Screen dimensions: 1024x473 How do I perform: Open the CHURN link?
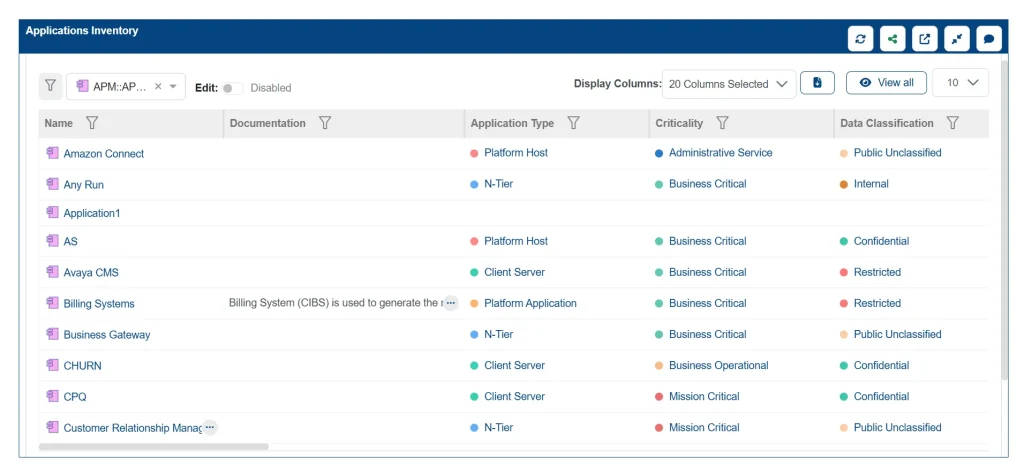82,366
